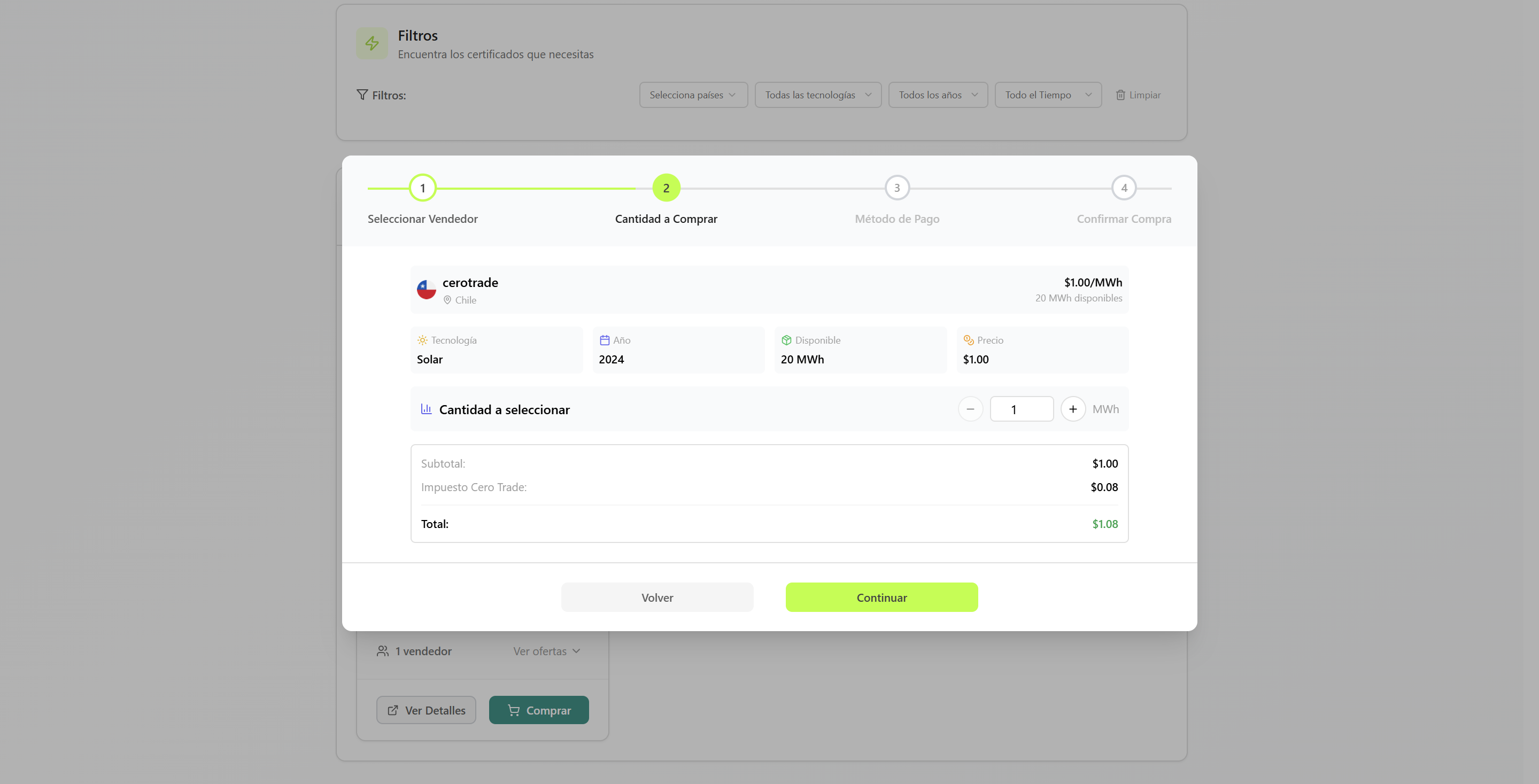The width and height of the screenshot is (1539, 784).
Task: Expand the Todos los años dropdown
Action: click(x=938, y=95)
